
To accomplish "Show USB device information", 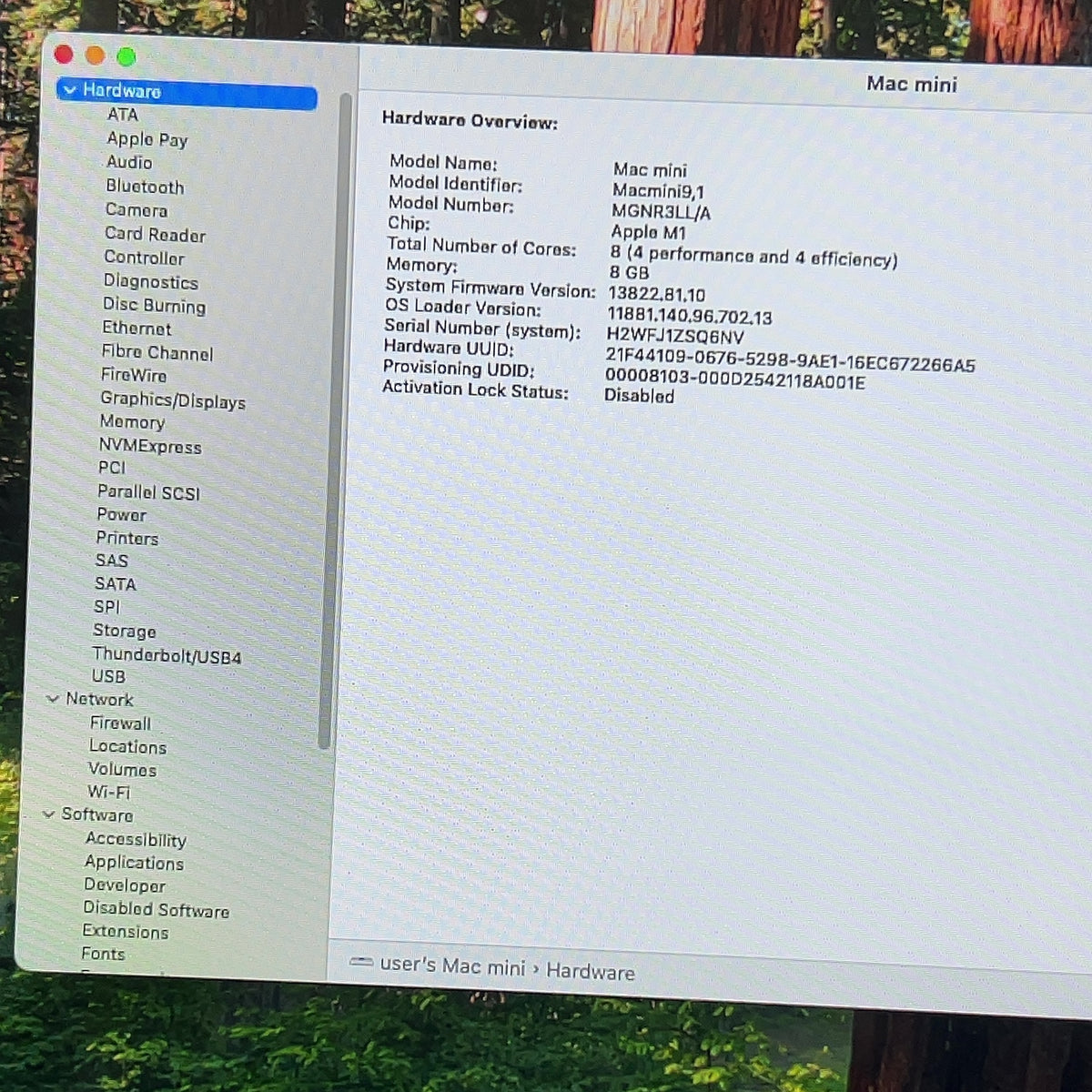I will (108, 677).
